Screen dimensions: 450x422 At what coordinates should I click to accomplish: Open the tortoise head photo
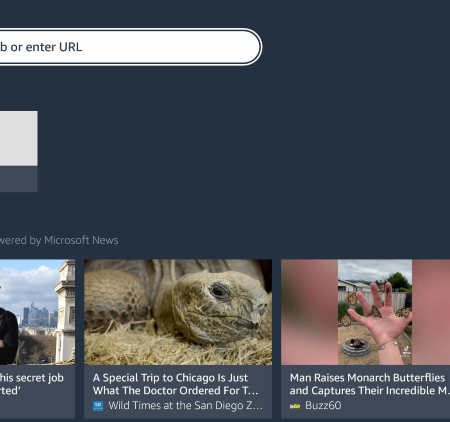(178, 312)
